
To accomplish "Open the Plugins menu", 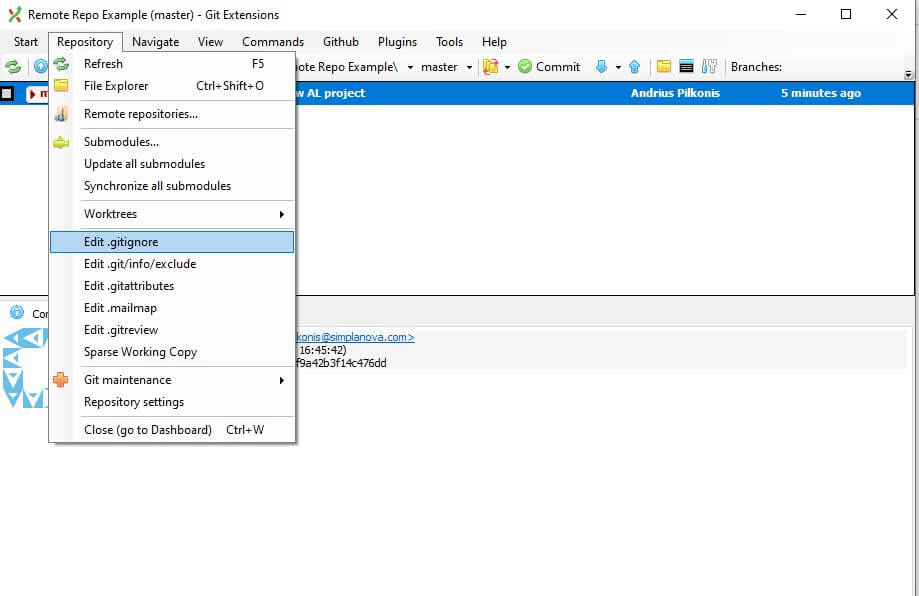I will pyautogui.click(x=397, y=42).
